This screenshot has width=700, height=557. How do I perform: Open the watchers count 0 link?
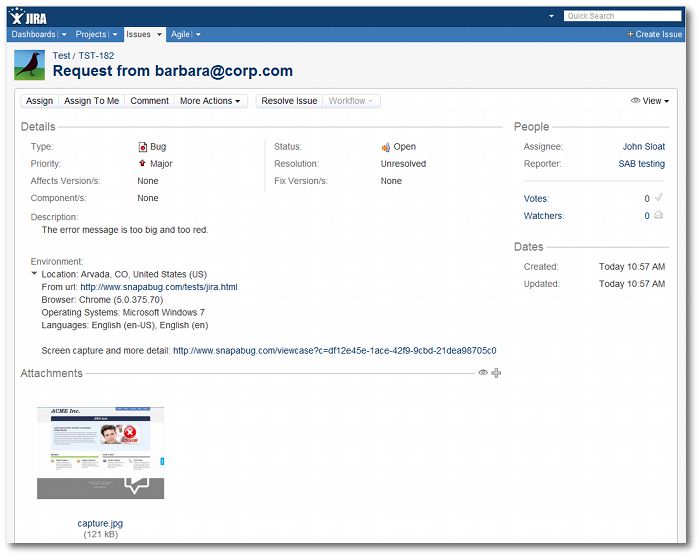click(647, 216)
